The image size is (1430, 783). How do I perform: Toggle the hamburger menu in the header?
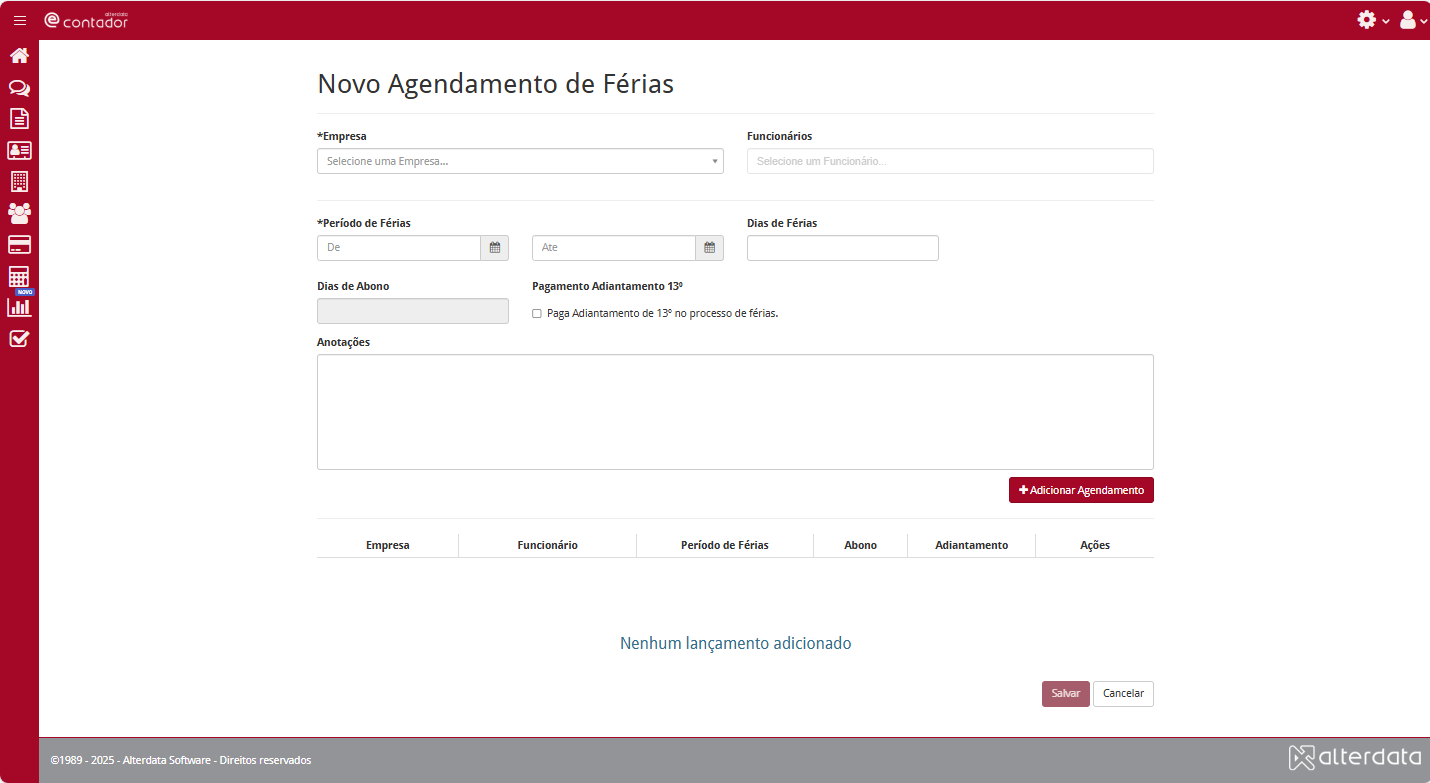pyautogui.click(x=20, y=20)
